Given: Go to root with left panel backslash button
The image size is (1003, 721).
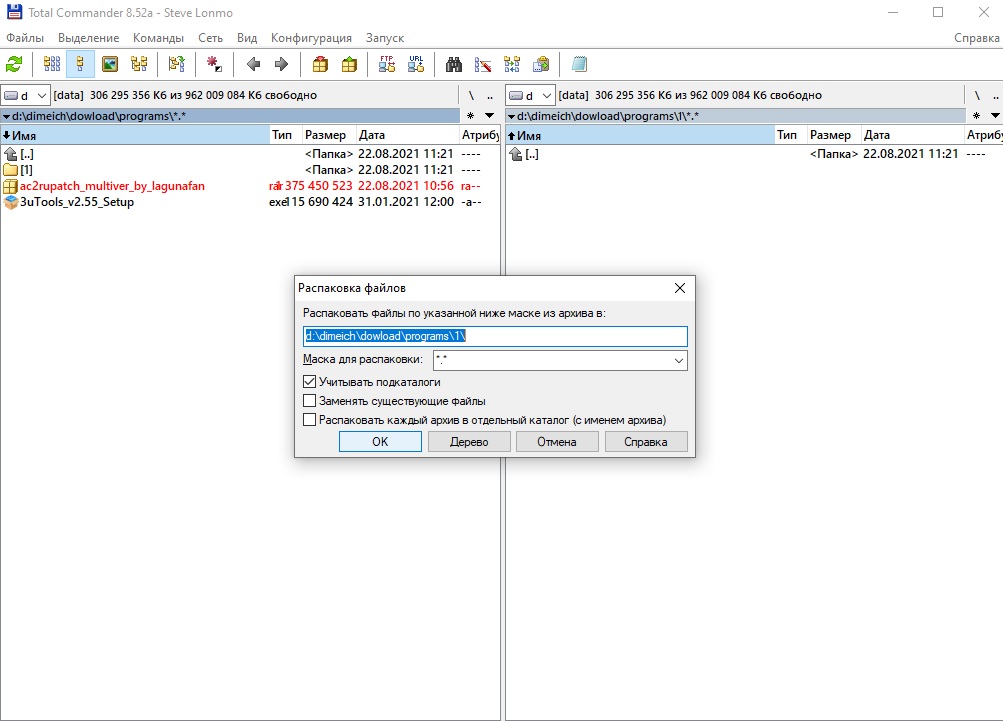Looking at the screenshot, I should tap(471, 95).
